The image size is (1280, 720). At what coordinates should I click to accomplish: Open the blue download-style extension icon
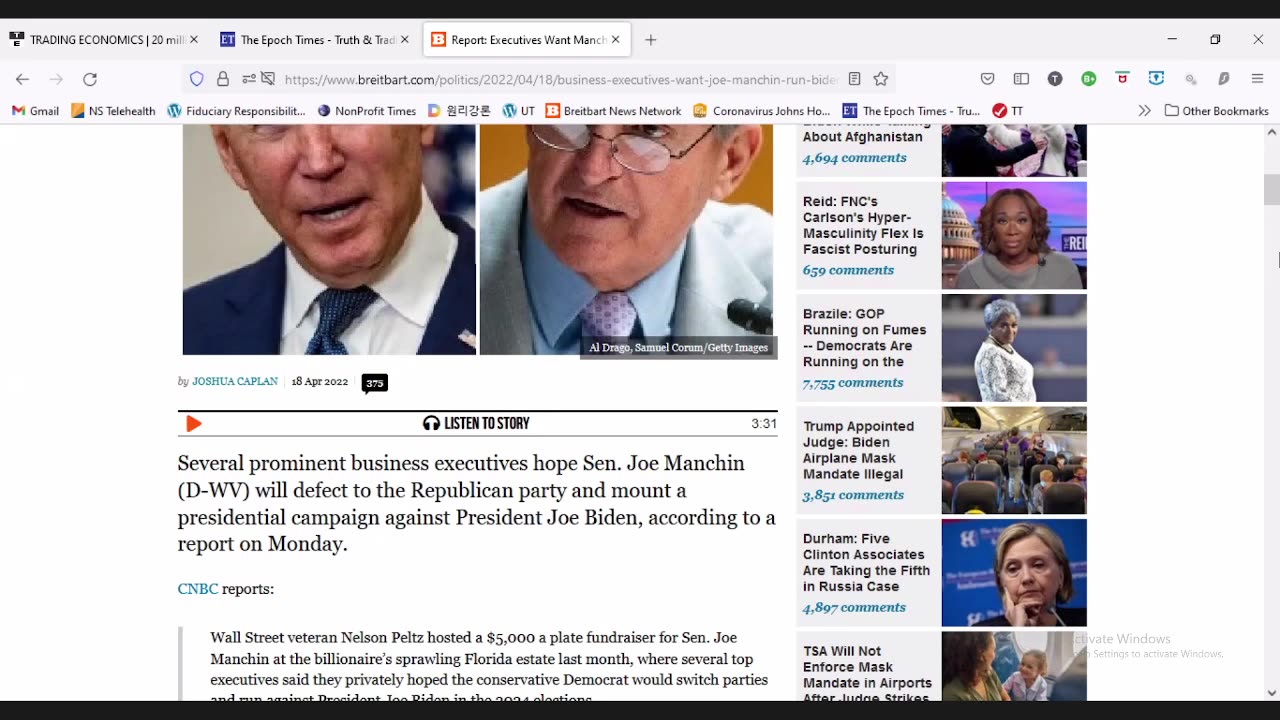pyautogui.click(x=1156, y=79)
